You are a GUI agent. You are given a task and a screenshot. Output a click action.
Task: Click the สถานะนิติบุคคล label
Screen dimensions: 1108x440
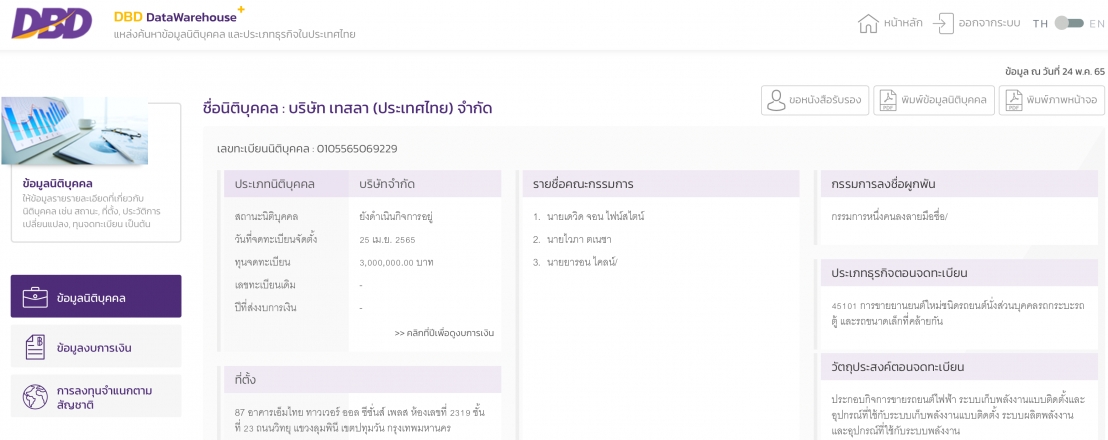(x=266, y=216)
